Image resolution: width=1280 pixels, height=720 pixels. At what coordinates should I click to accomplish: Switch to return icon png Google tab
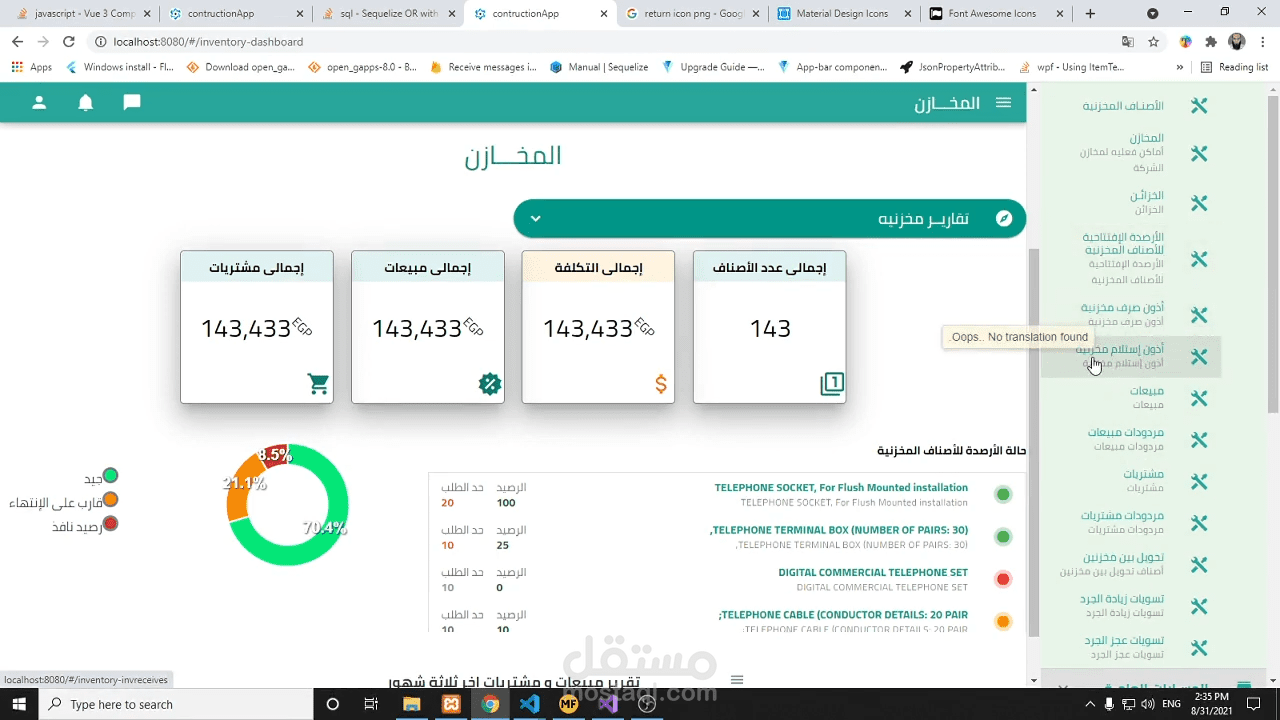tap(693, 14)
